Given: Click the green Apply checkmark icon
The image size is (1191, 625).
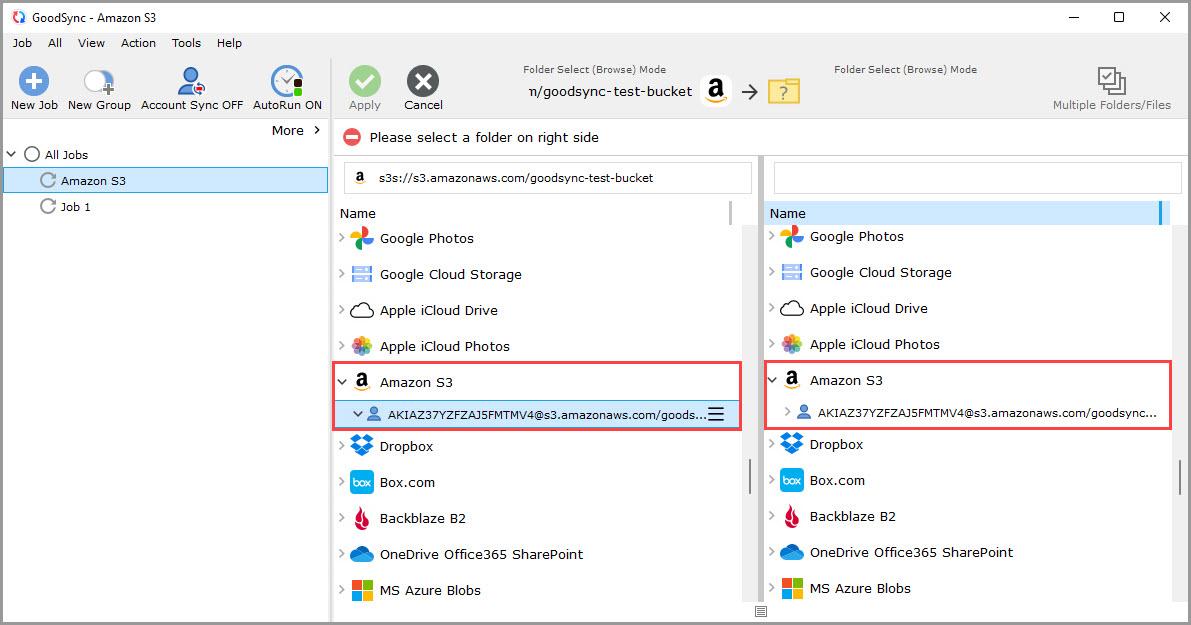Looking at the screenshot, I should pyautogui.click(x=365, y=82).
